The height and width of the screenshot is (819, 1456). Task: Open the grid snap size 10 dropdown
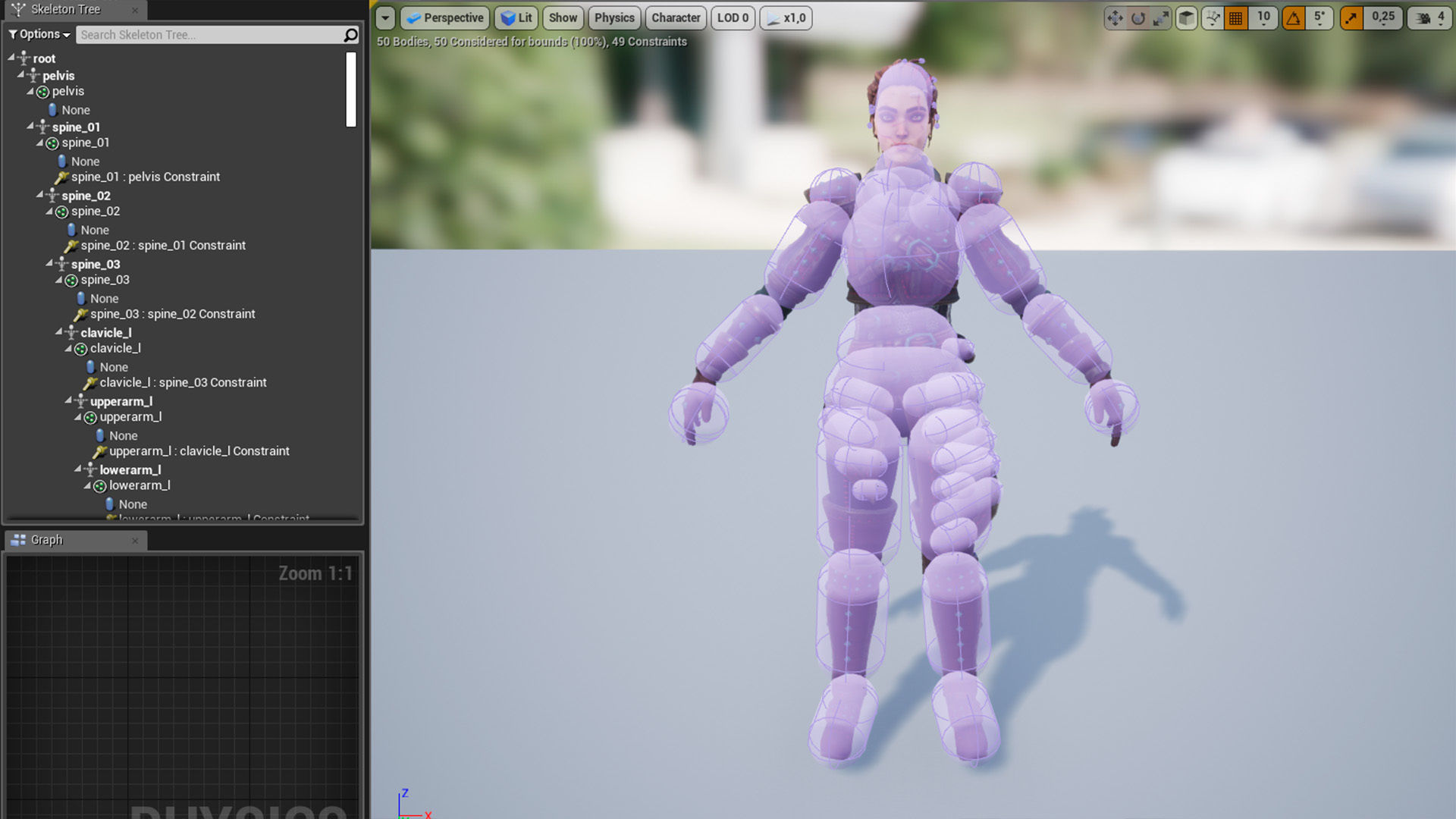pyautogui.click(x=1263, y=18)
